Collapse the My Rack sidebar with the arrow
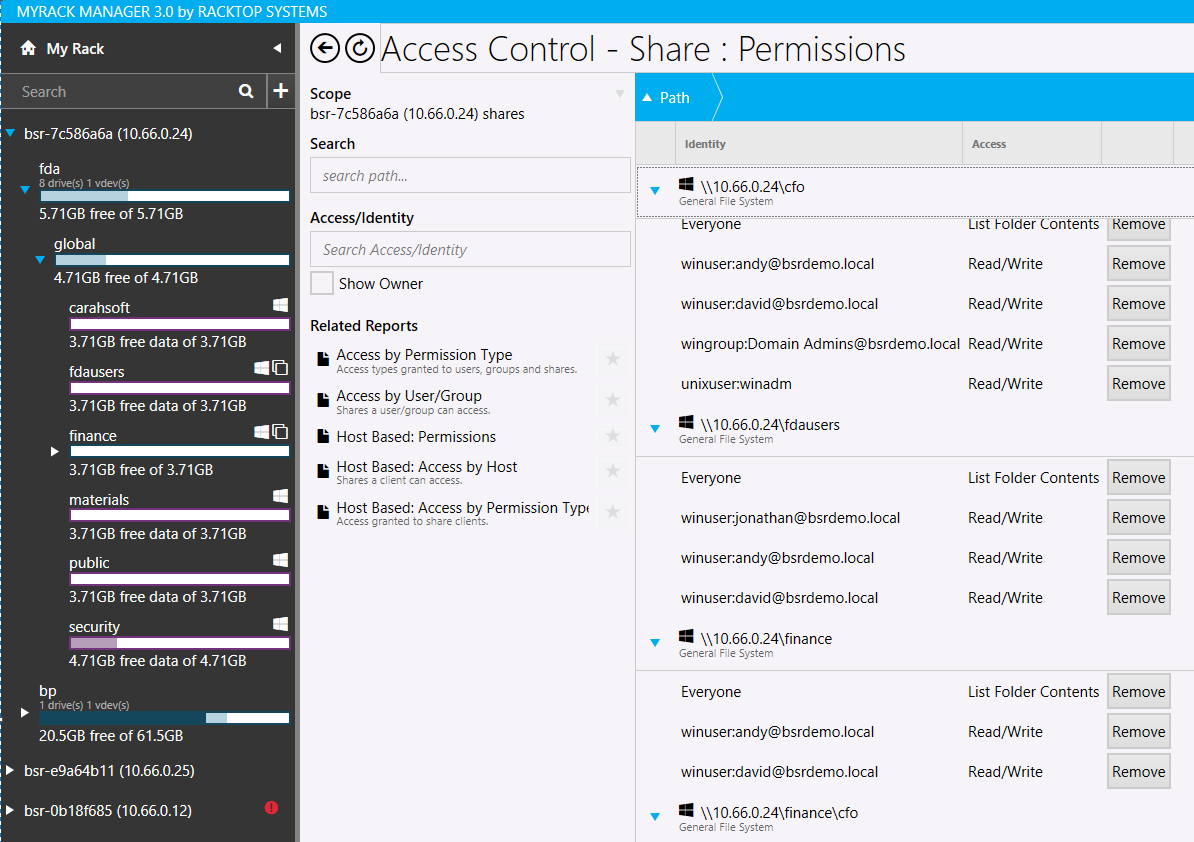Screen dimensions: 1194x842 [x=277, y=48]
